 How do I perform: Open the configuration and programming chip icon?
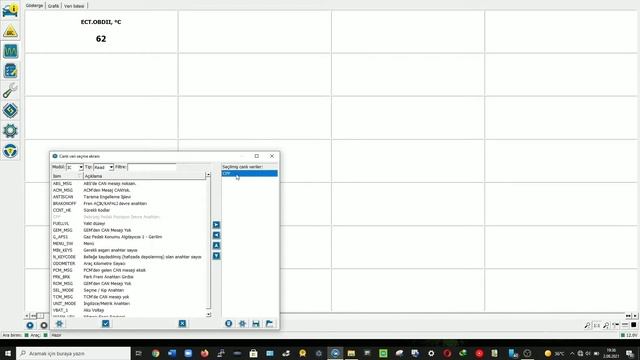[x=10, y=111]
